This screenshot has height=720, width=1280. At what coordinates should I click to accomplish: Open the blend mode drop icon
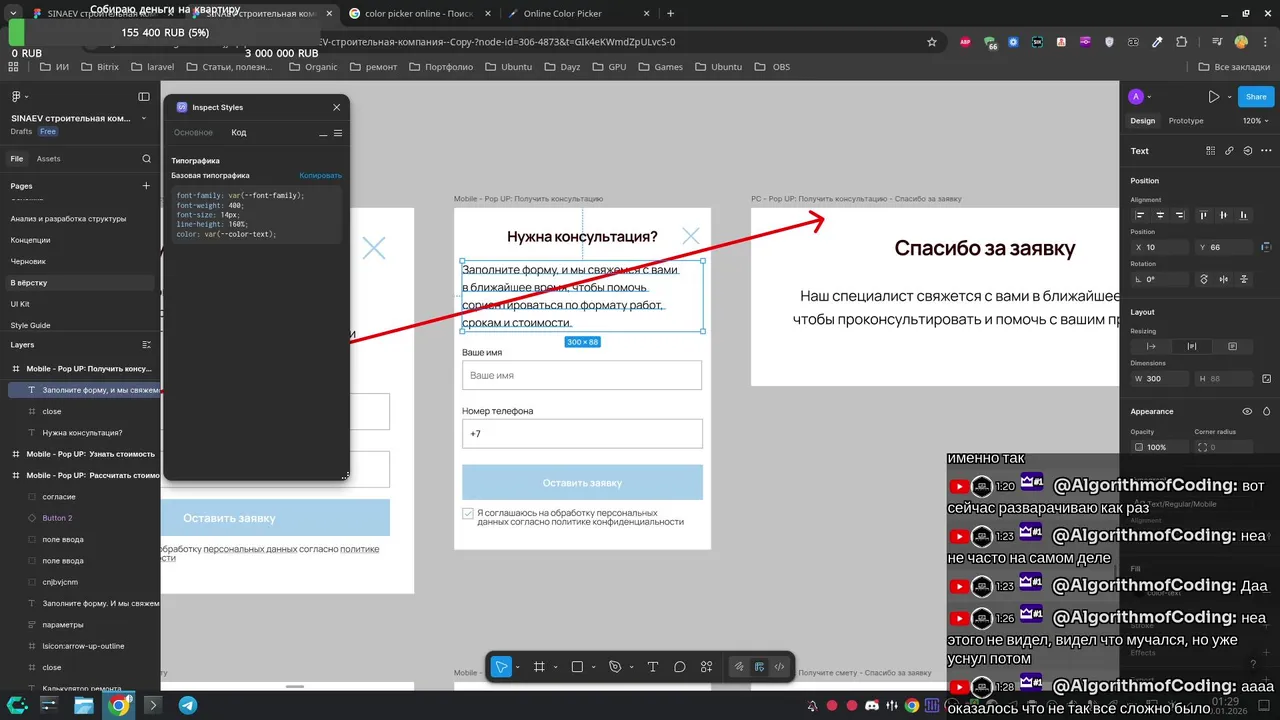(1266, 411)
